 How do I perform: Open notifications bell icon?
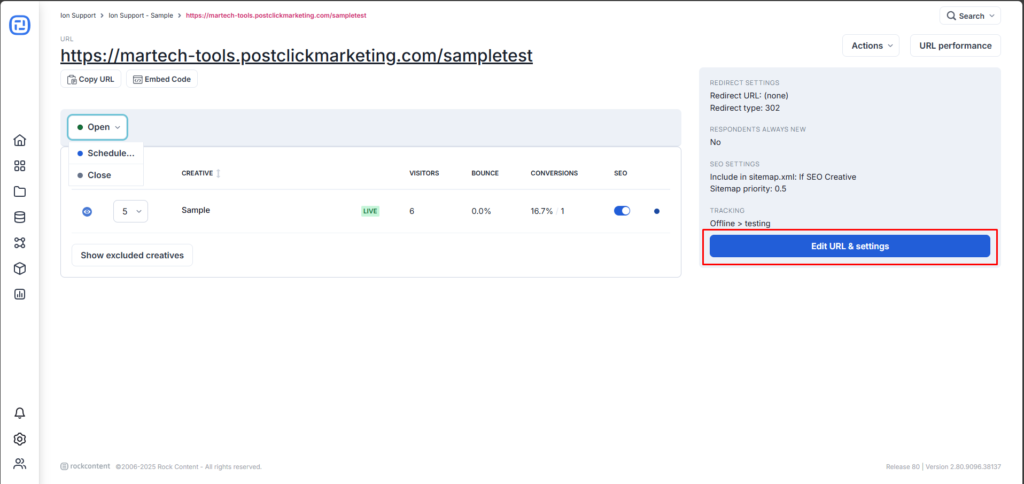point(20,413)
